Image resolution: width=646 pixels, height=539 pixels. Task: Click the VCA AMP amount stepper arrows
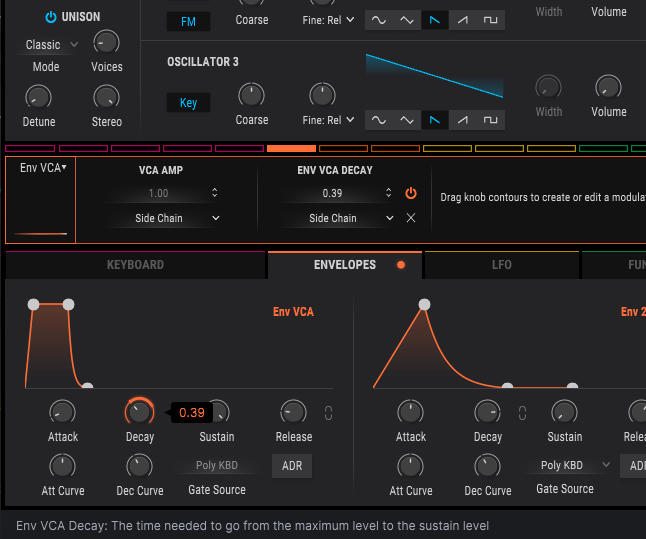[x=215, y=193]
